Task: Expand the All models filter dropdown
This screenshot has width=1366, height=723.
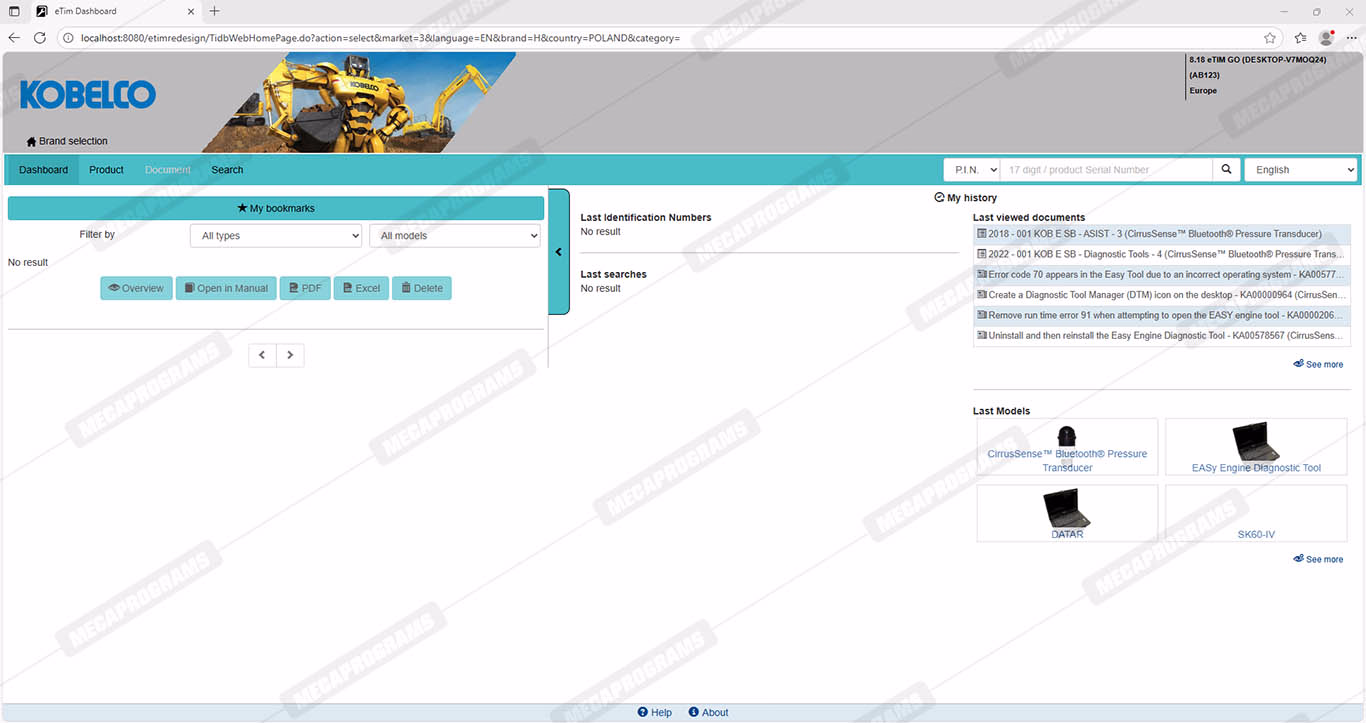Action: click(x=455, y=236)
